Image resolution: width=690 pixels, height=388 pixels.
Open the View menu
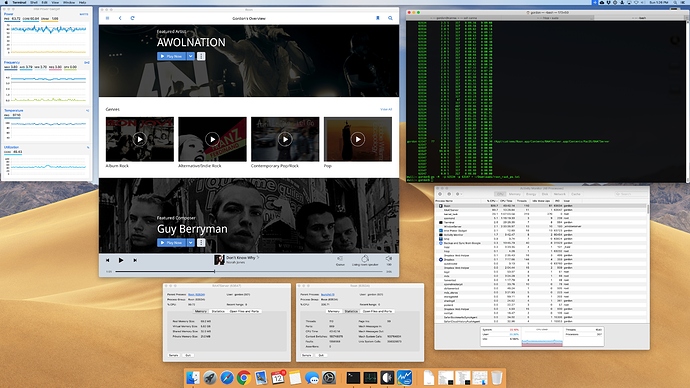click(x=55, y=2)
